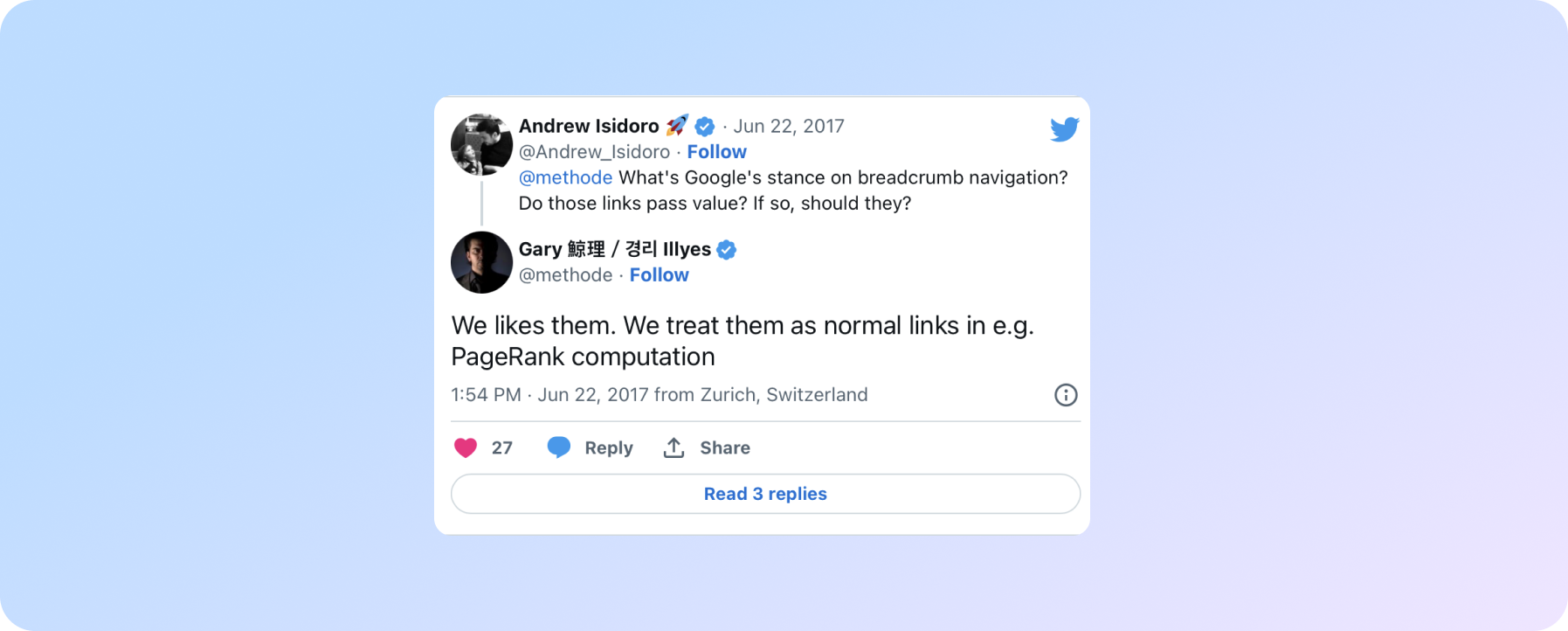The image size is (1568, 631).
Task: Click the share upload icon
Action: [673, 447]
